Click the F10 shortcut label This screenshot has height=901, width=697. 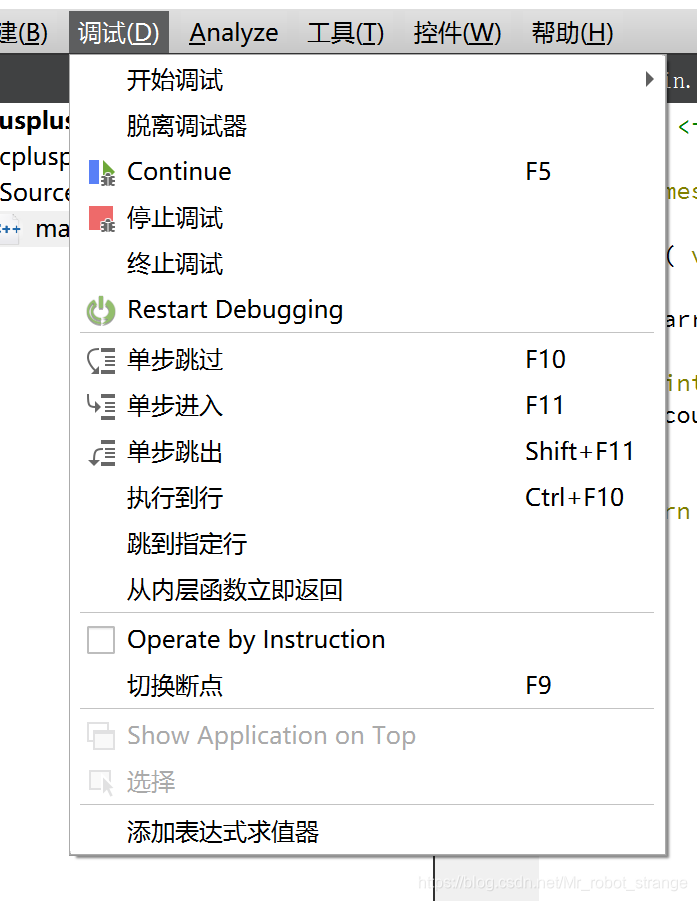coord(546,360)
